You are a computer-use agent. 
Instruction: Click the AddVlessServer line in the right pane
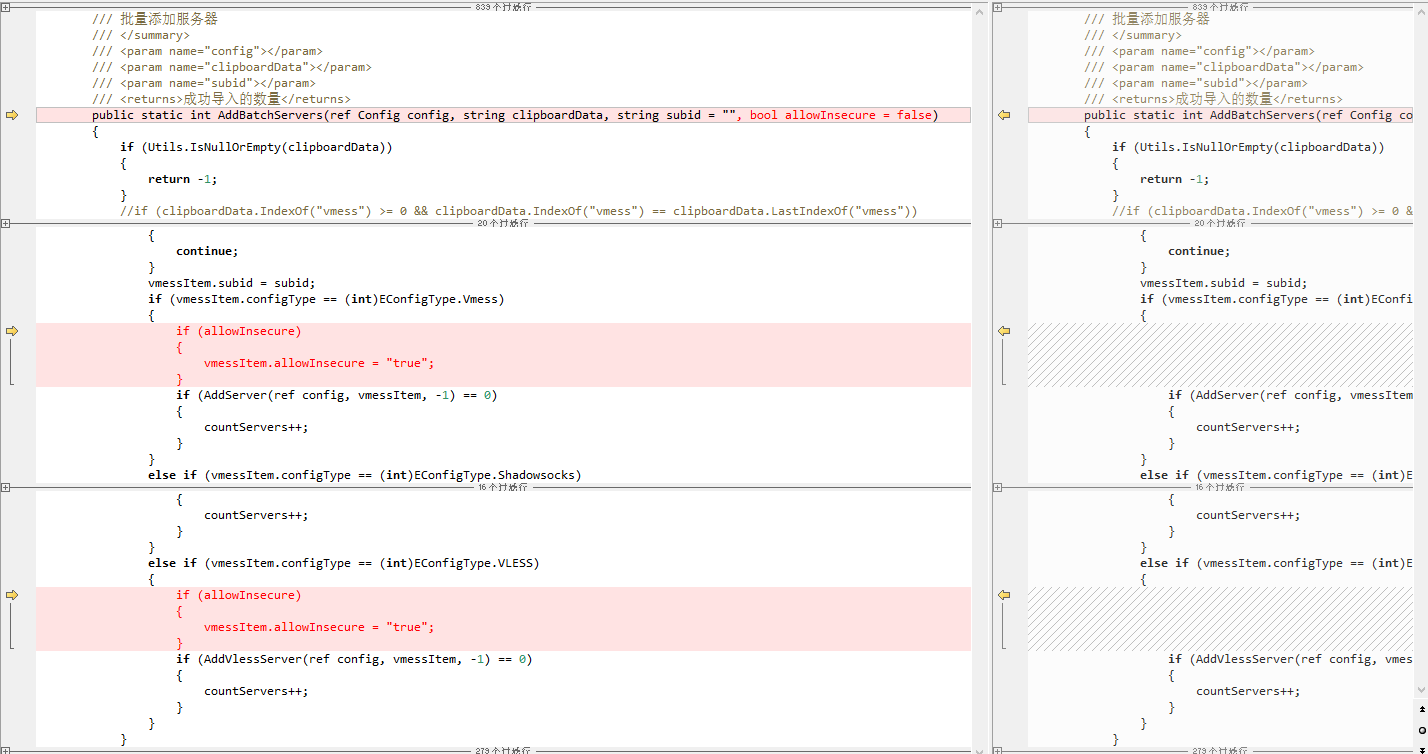tap(1290, 659)
